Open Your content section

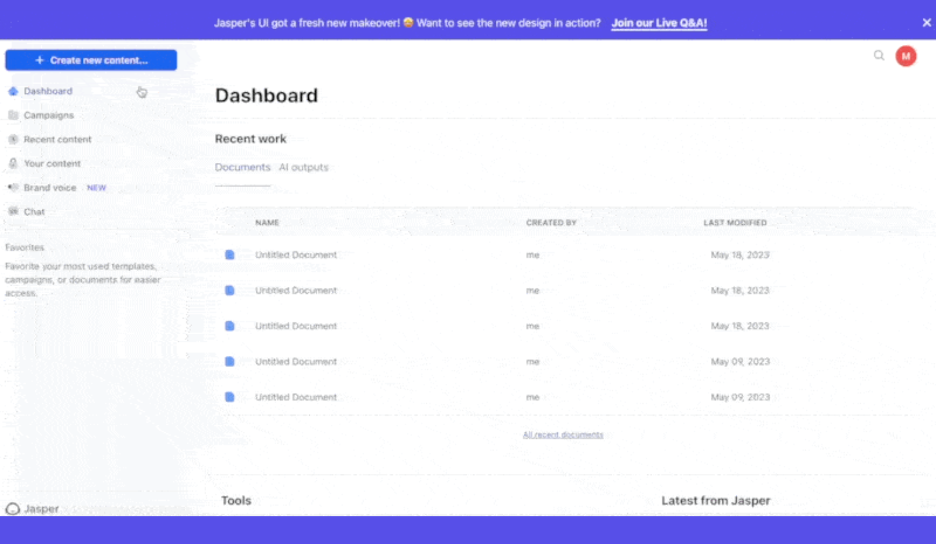(x=52, y=163)
